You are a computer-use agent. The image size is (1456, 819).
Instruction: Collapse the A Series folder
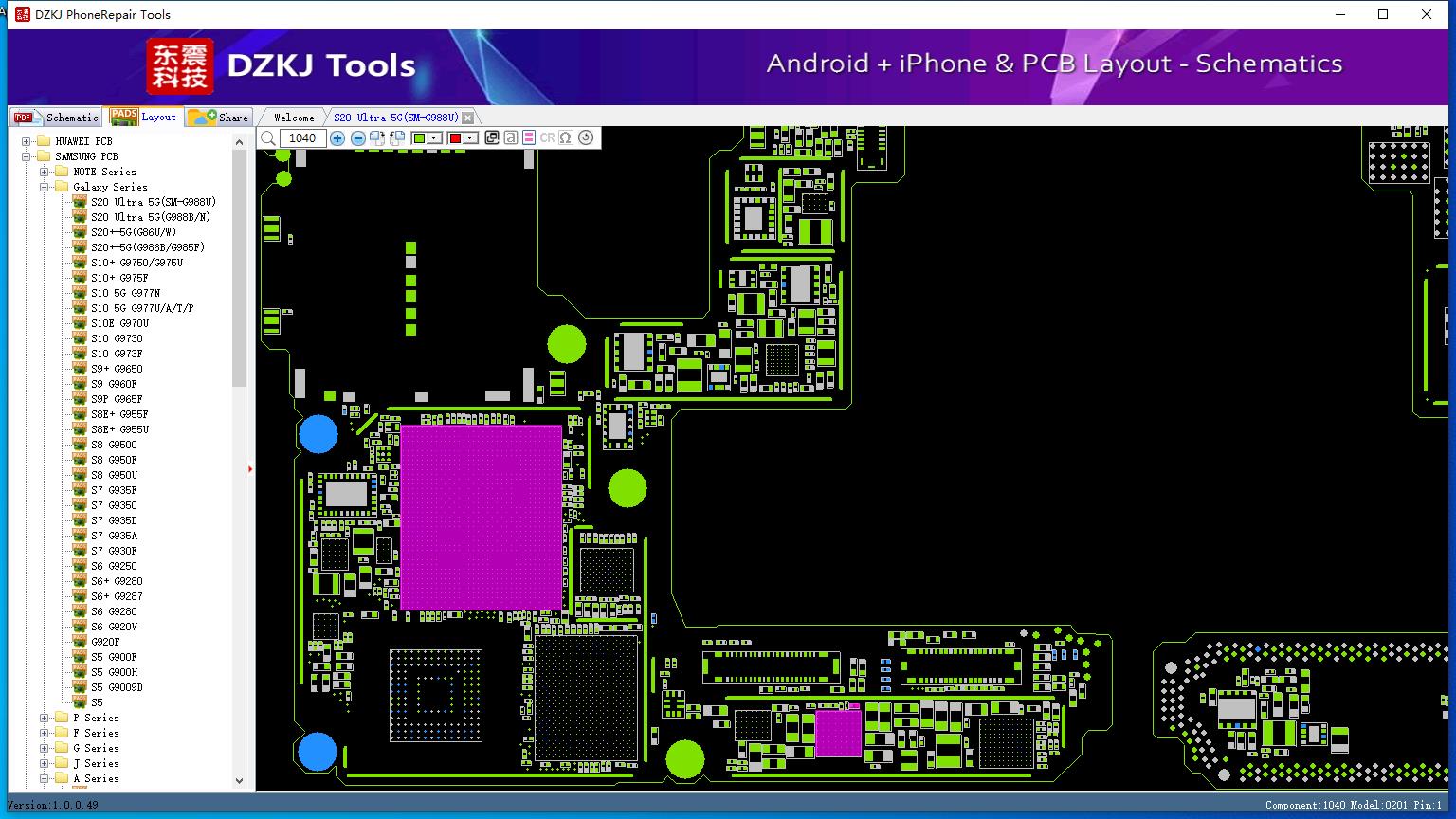point(44,778)
